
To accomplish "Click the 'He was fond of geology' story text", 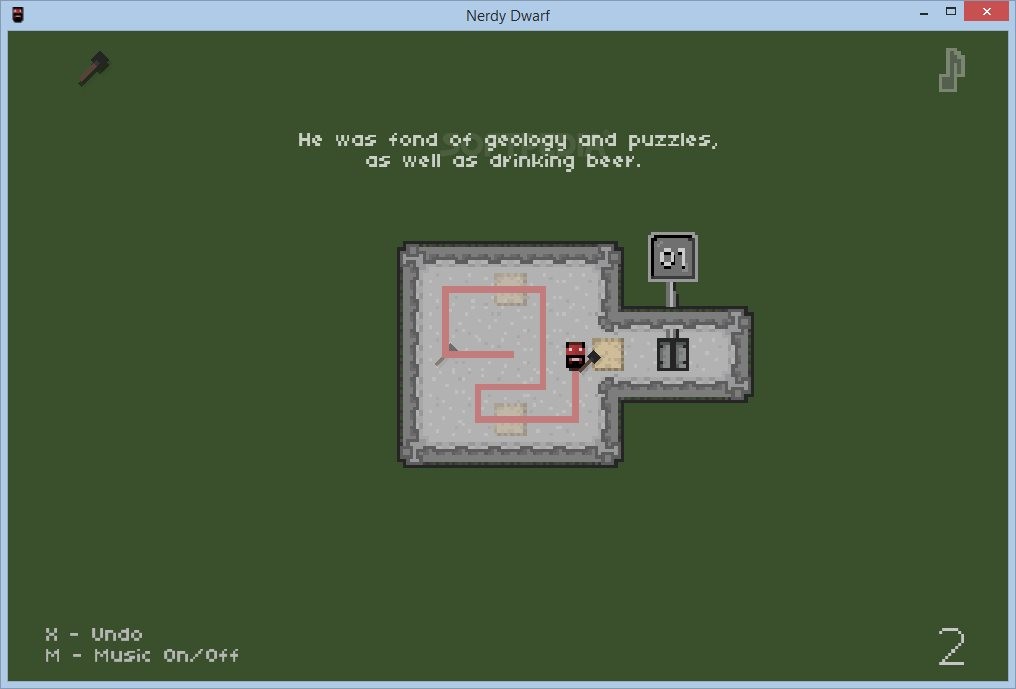I will click(x=508, y=140).
